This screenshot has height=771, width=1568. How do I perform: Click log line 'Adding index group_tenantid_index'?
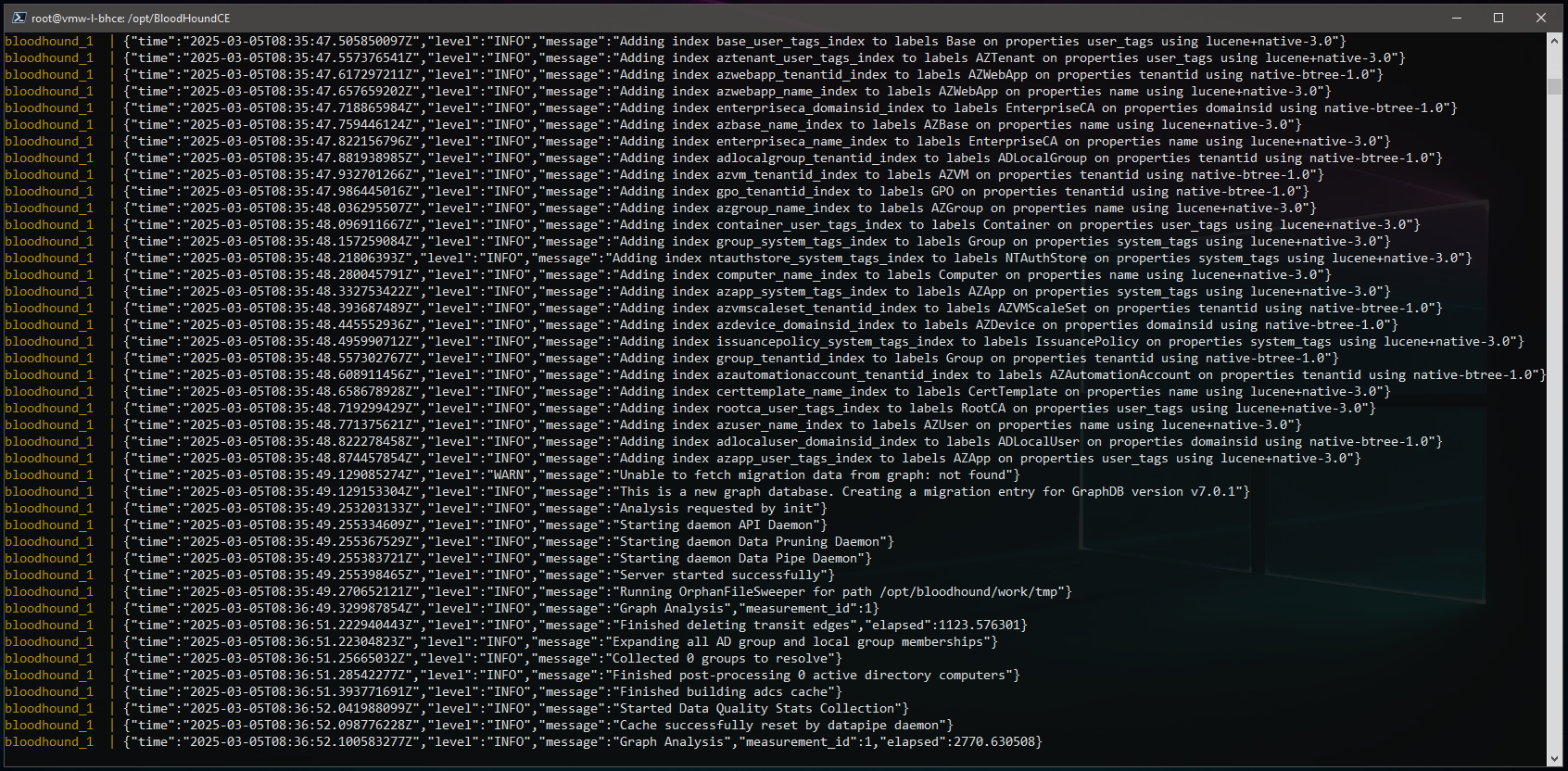click(x=672, y=359)
